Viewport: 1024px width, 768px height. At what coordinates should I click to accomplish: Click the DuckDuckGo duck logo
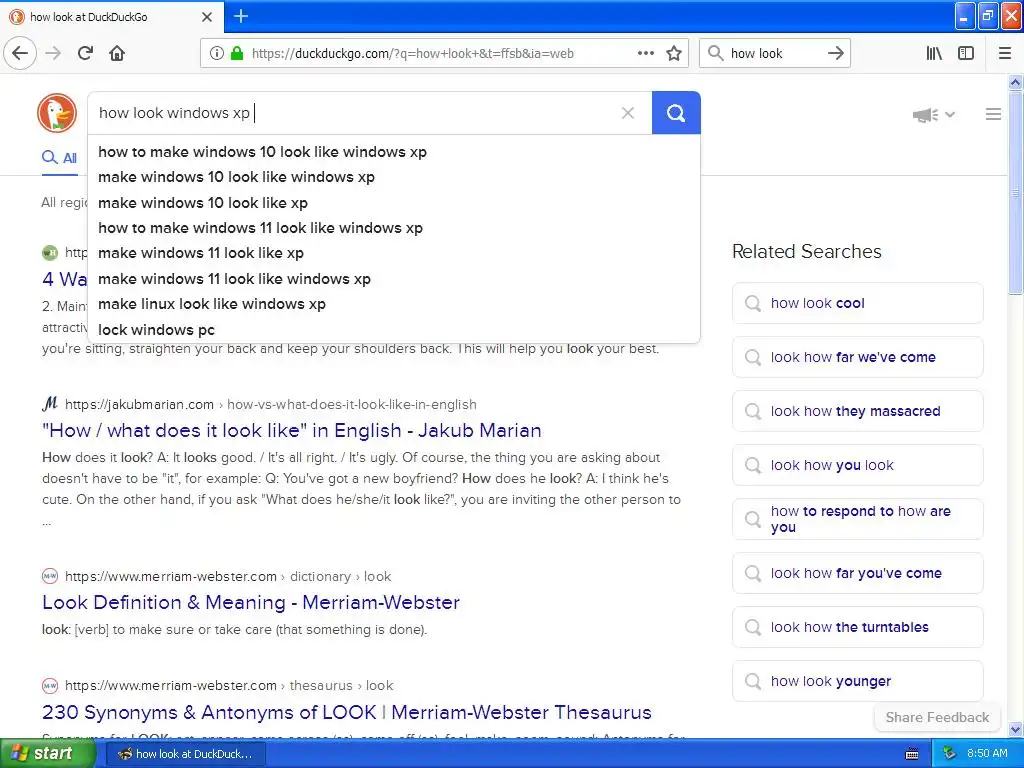57,113
